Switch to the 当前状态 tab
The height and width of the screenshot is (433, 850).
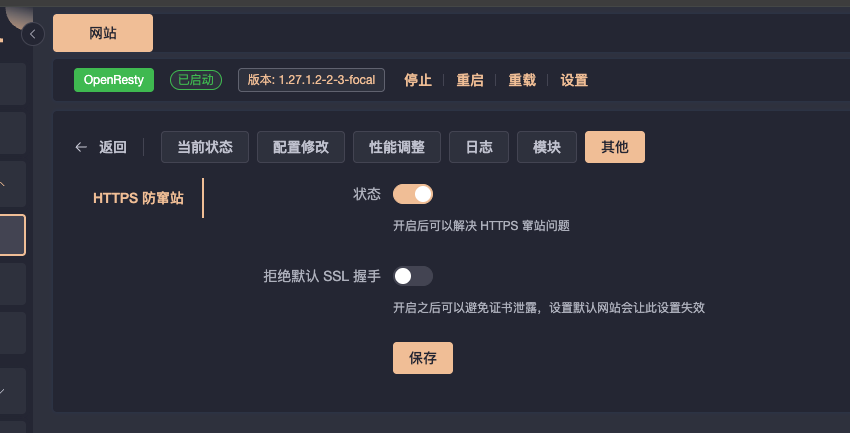pyautogui.click(x=205, y=147)
